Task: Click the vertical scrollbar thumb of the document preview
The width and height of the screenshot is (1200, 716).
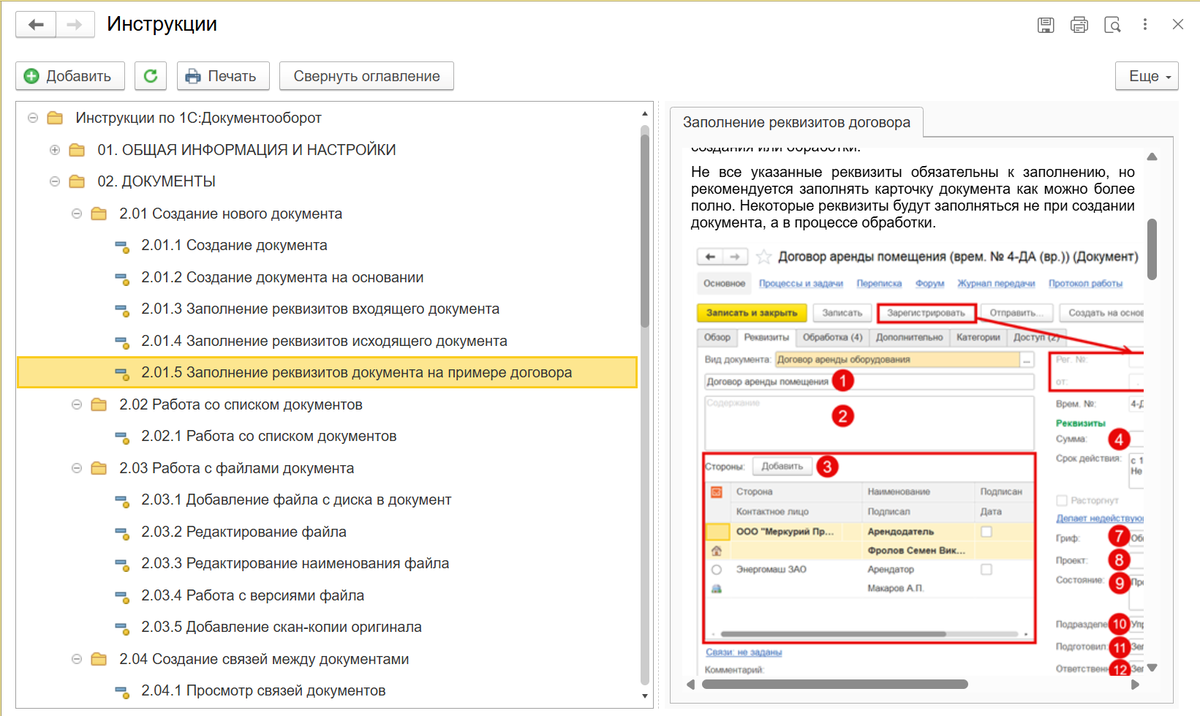Action: (x=1153, y=250)
